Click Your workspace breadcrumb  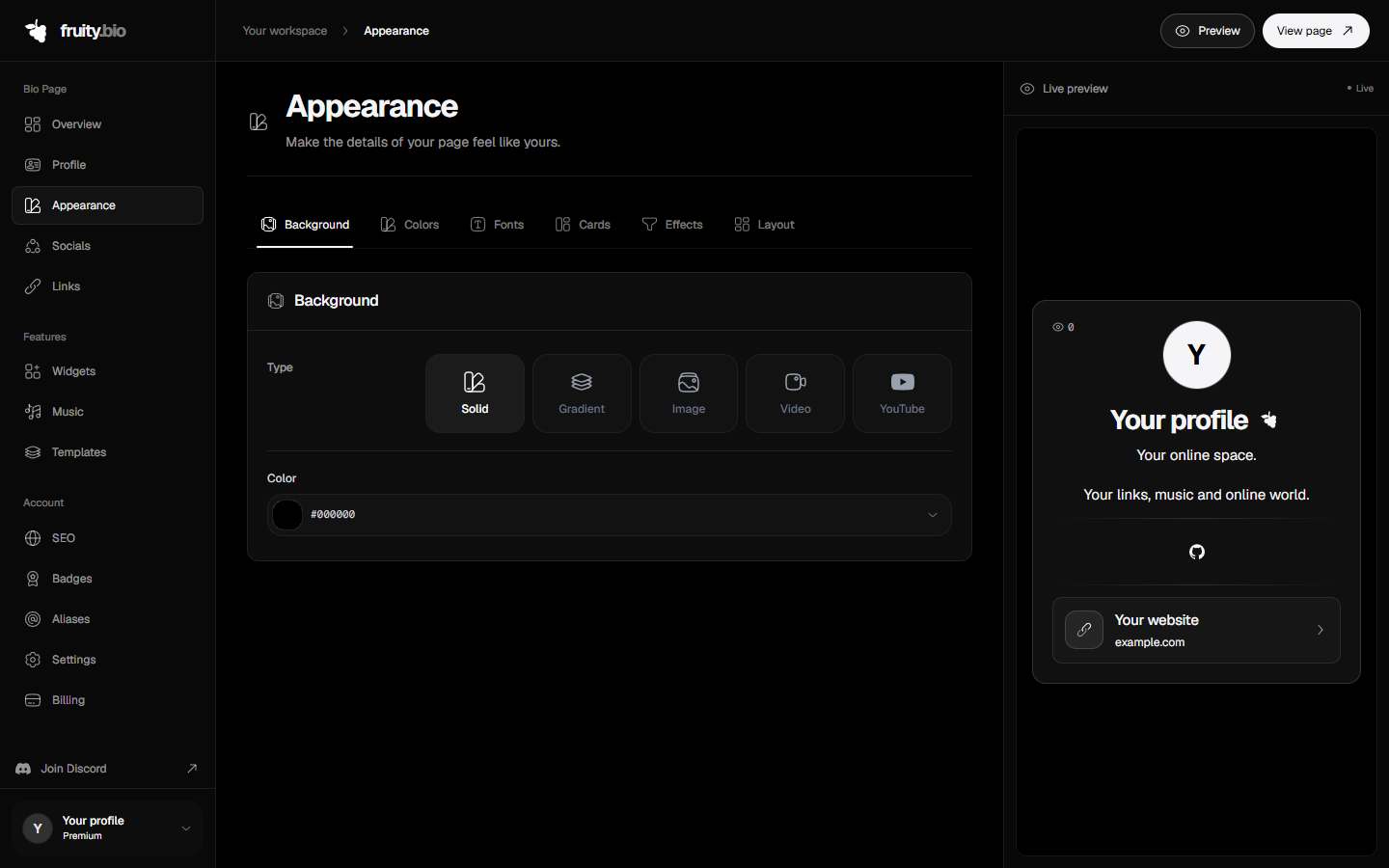point(285,31)
